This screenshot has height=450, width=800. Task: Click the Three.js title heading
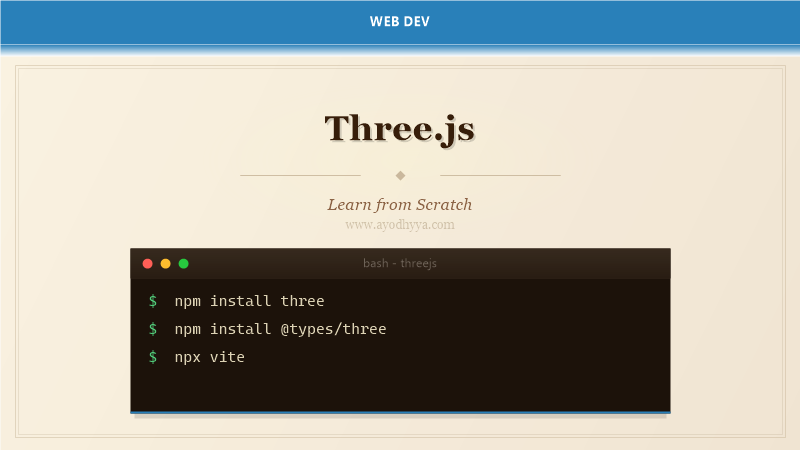point(400,129)
